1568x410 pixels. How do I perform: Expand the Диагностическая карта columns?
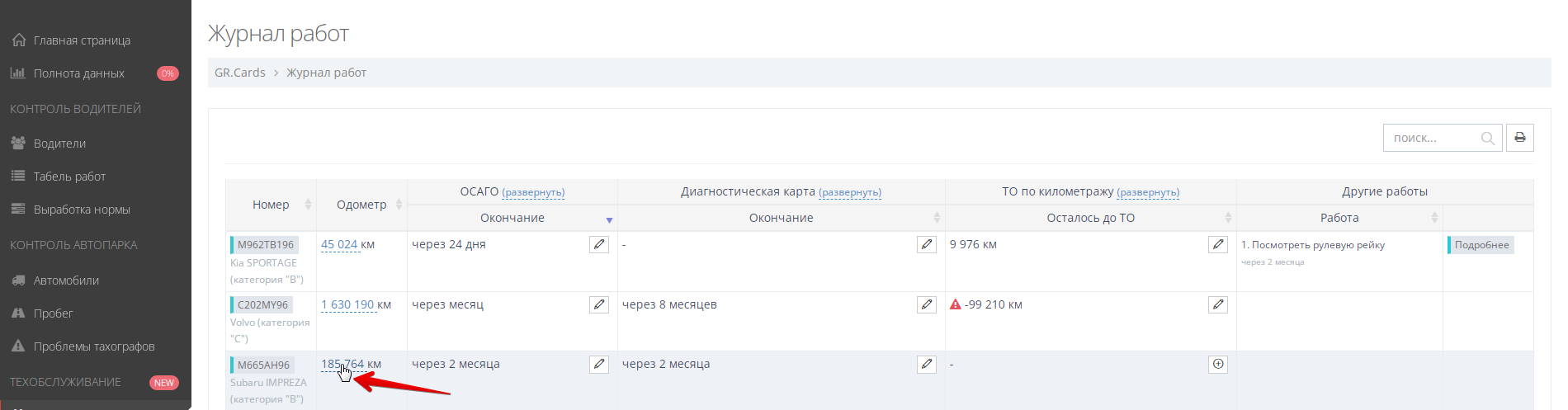(x=849, y=192)
